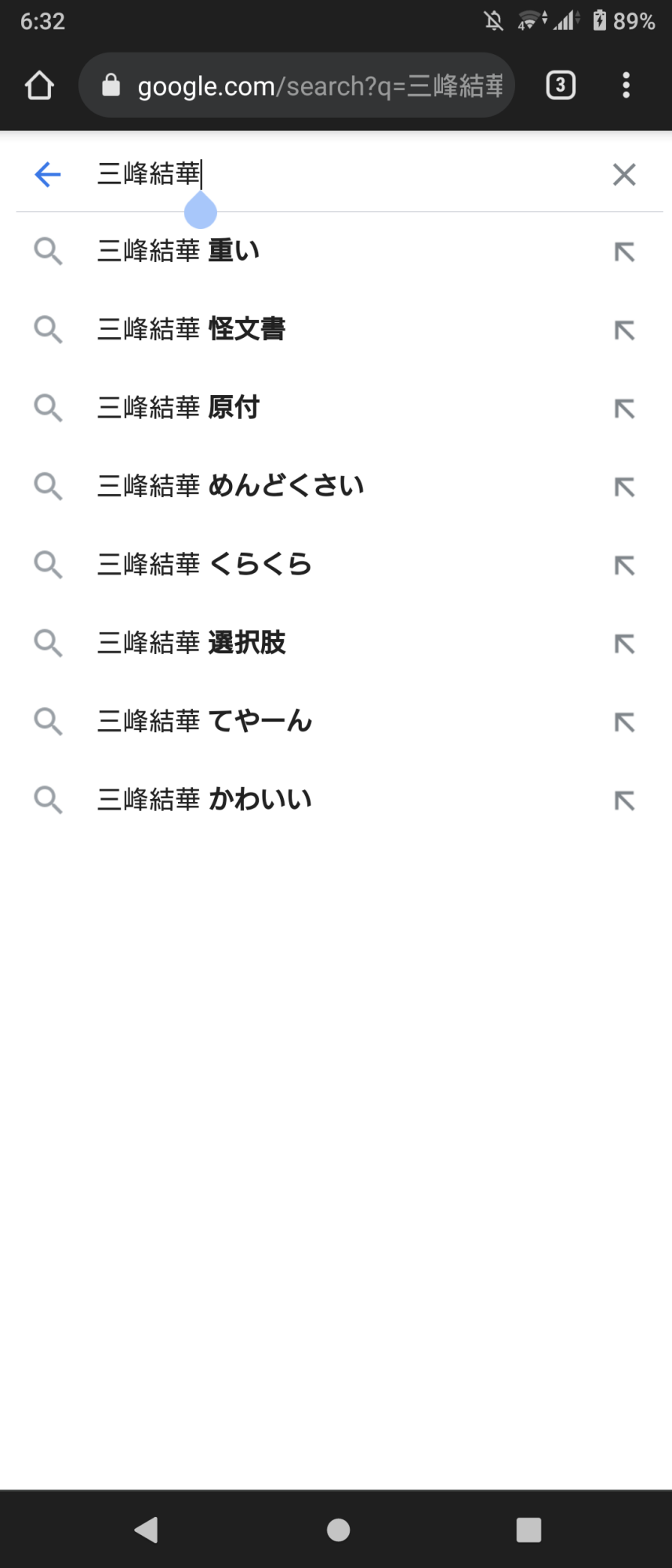Tap the blue back arrow in search
Screen dimensions: 672x1568
pos(48,174)
